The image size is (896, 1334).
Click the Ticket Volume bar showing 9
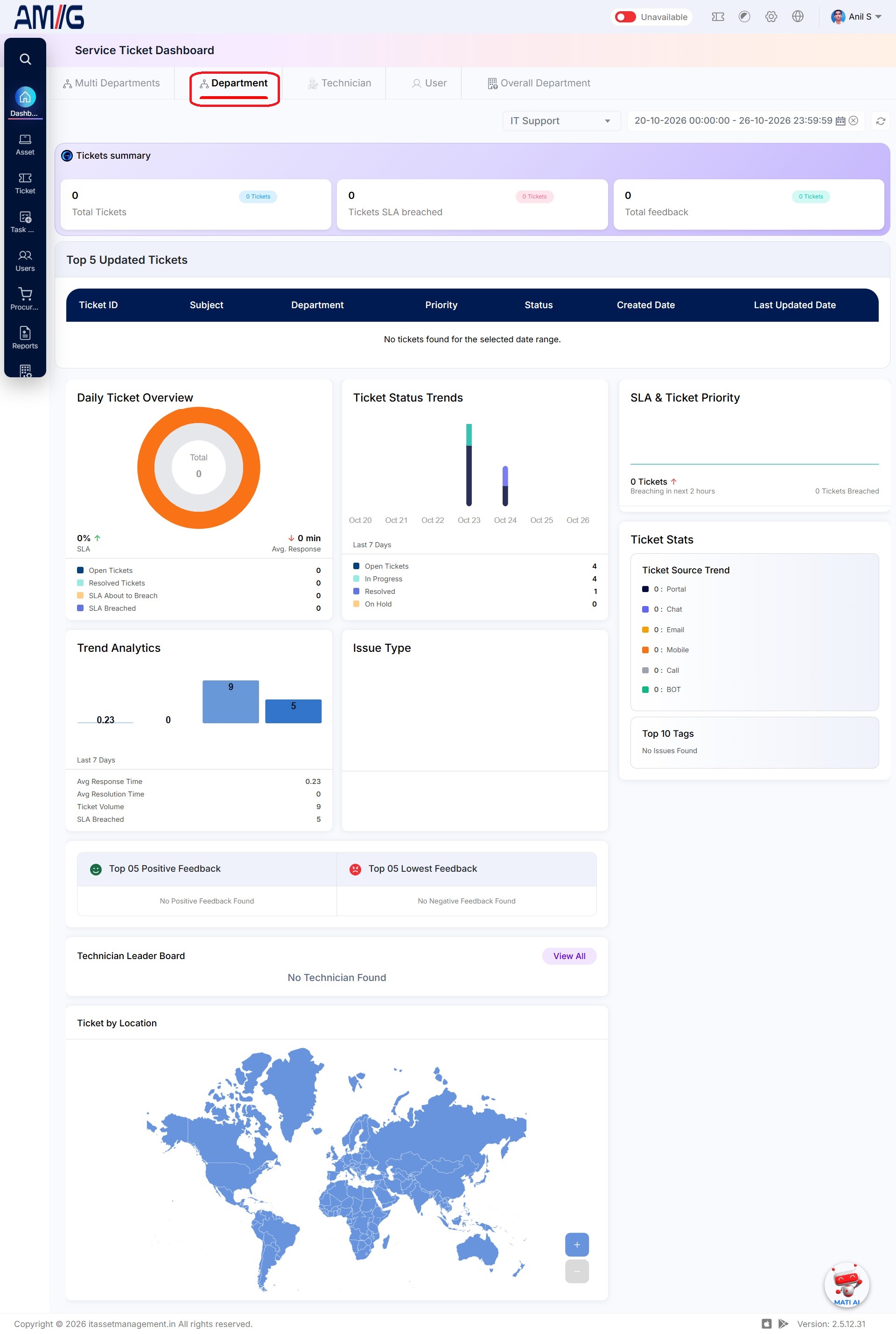click(231, 702)
